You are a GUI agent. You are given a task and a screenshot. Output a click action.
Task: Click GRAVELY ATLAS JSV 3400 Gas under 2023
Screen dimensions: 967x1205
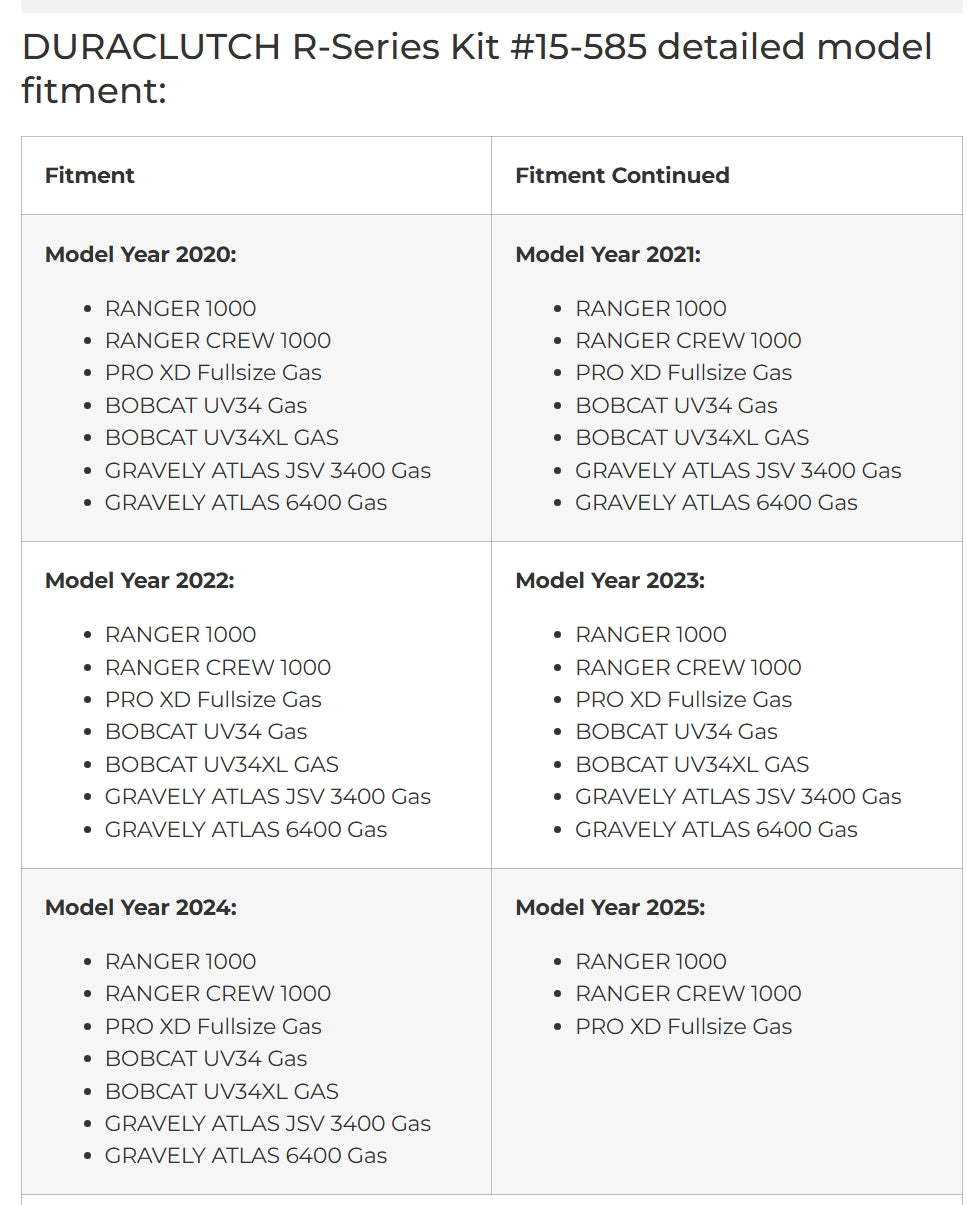tap(738, 796)
